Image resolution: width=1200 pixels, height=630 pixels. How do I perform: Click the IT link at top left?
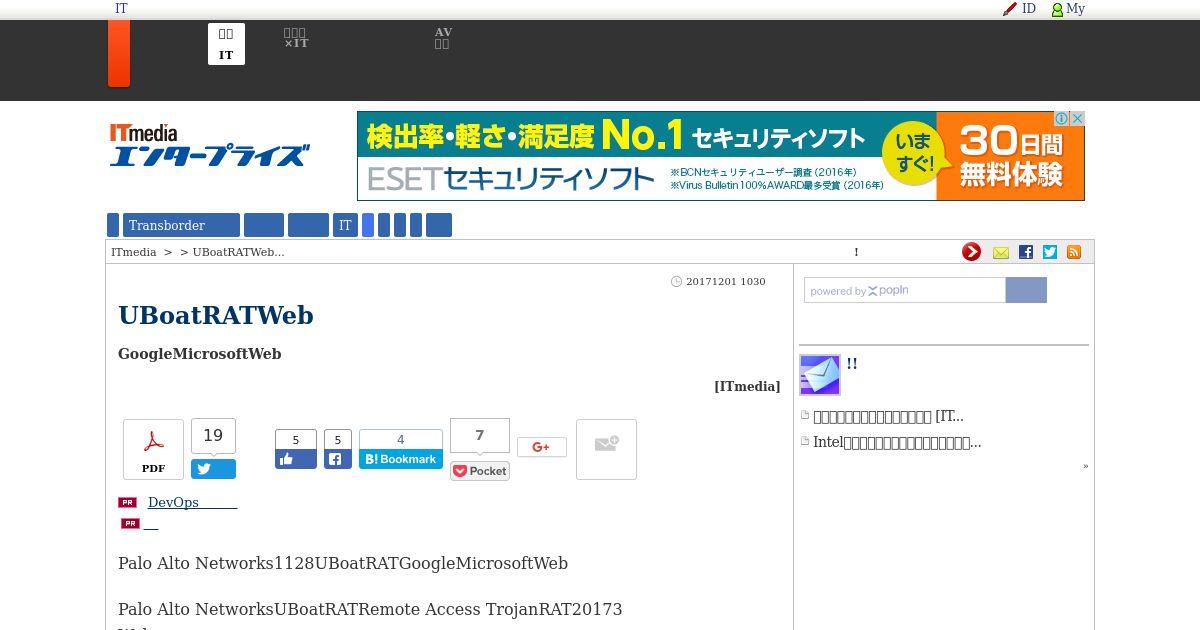(x=121, y=9)
